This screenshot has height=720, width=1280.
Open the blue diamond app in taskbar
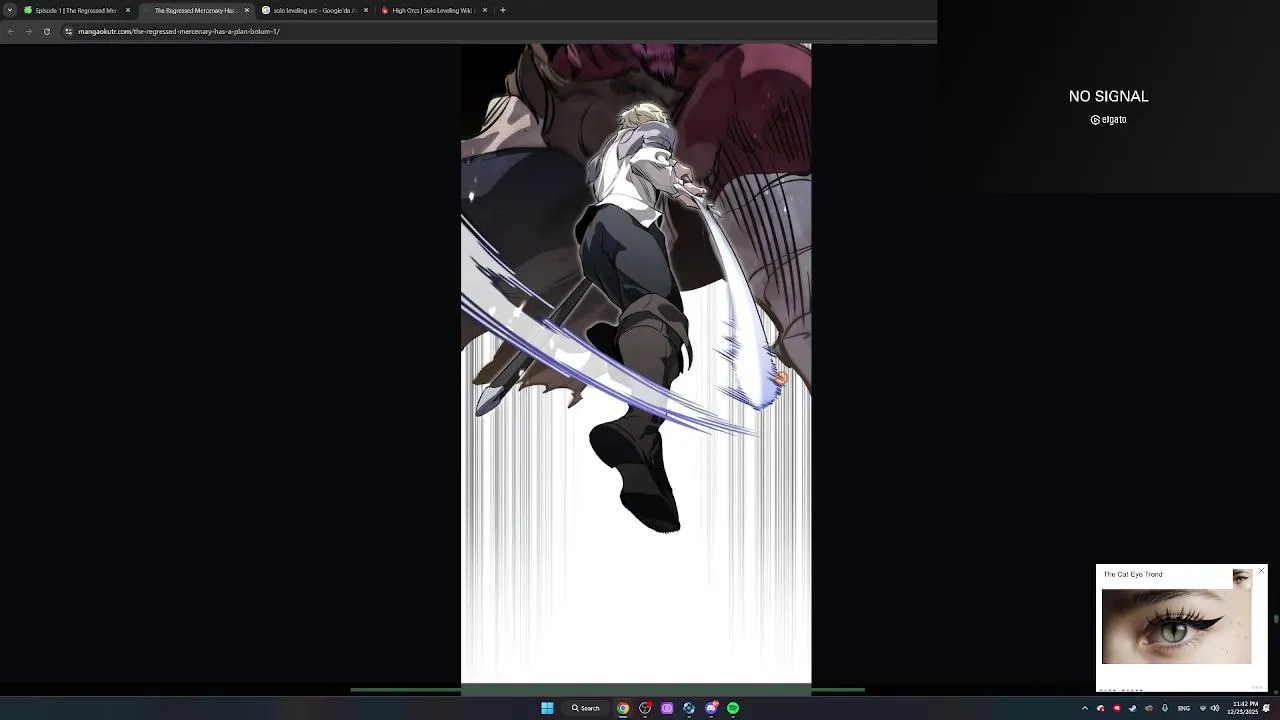[689, 708]
